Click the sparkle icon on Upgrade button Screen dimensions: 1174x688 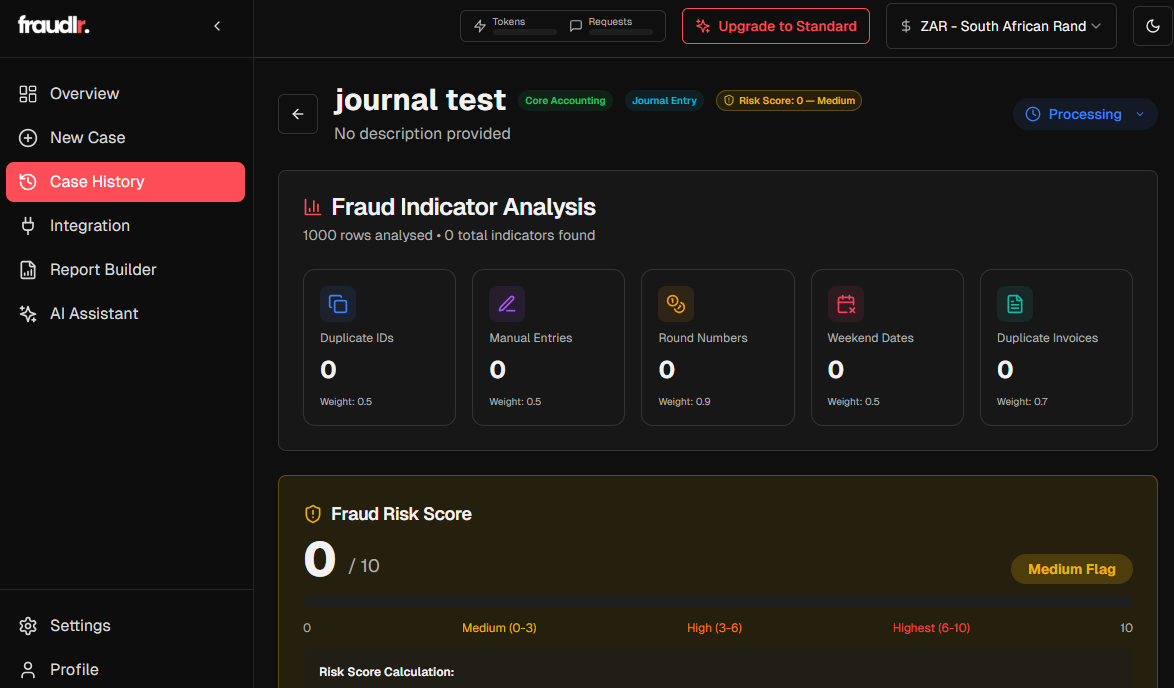pyautogui.click(x=702, y=26)
